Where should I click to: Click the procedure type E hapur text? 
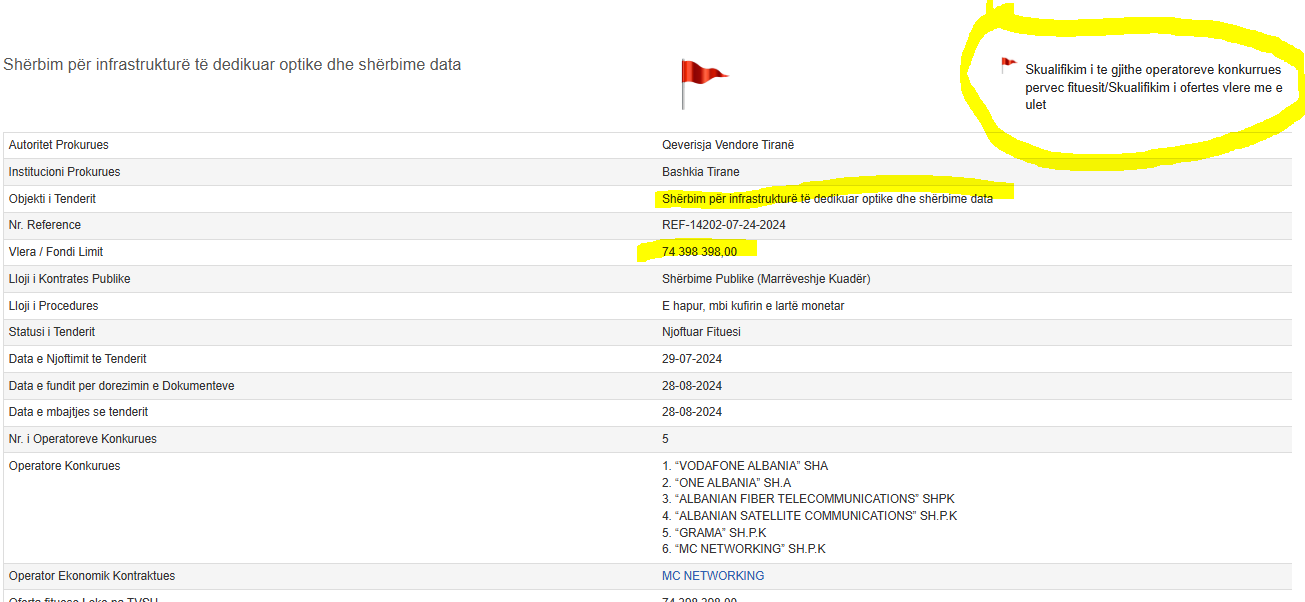pyautogui.click(x=752, y=306)
